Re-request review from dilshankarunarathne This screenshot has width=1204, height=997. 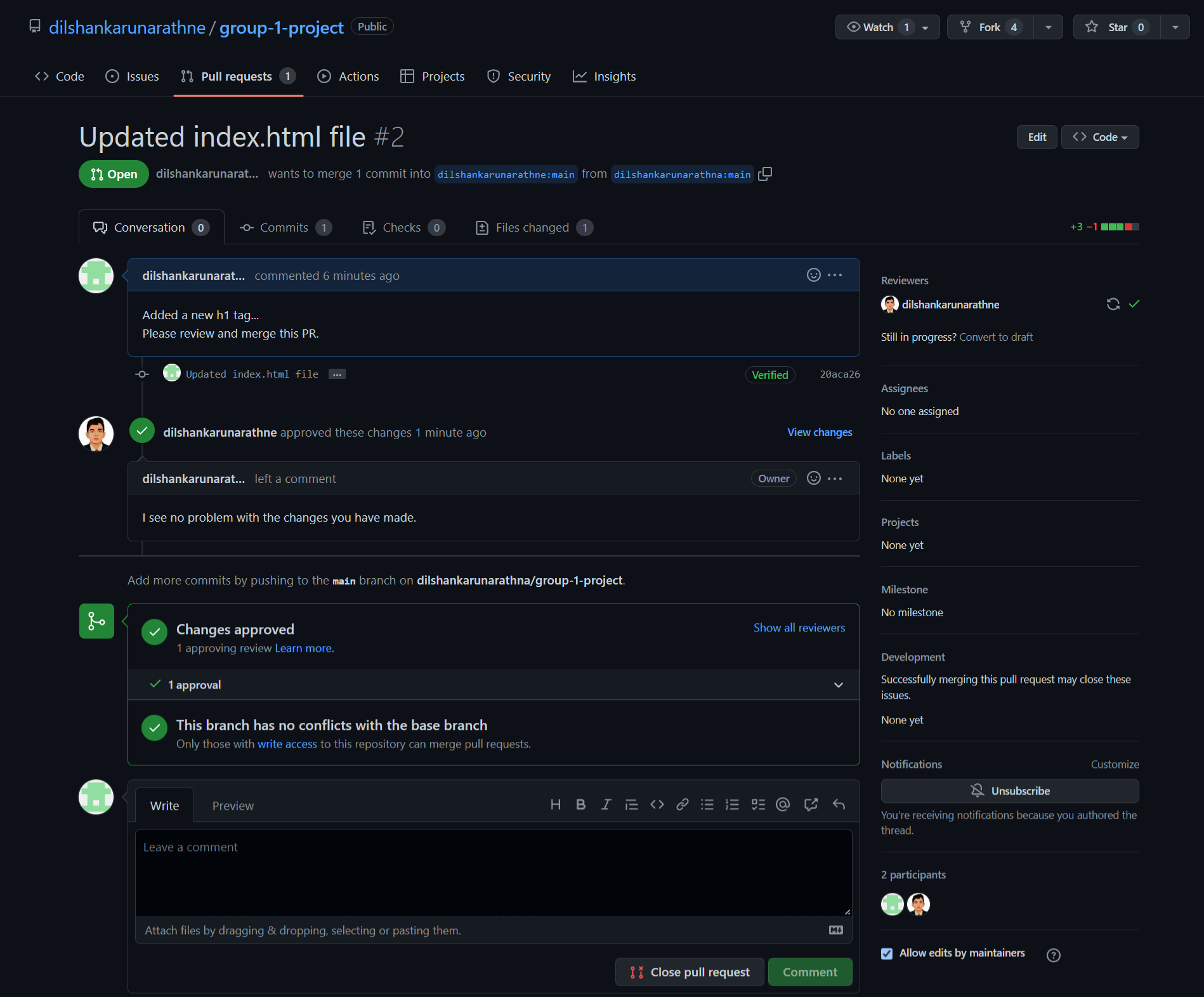(x=1113, y=304)
